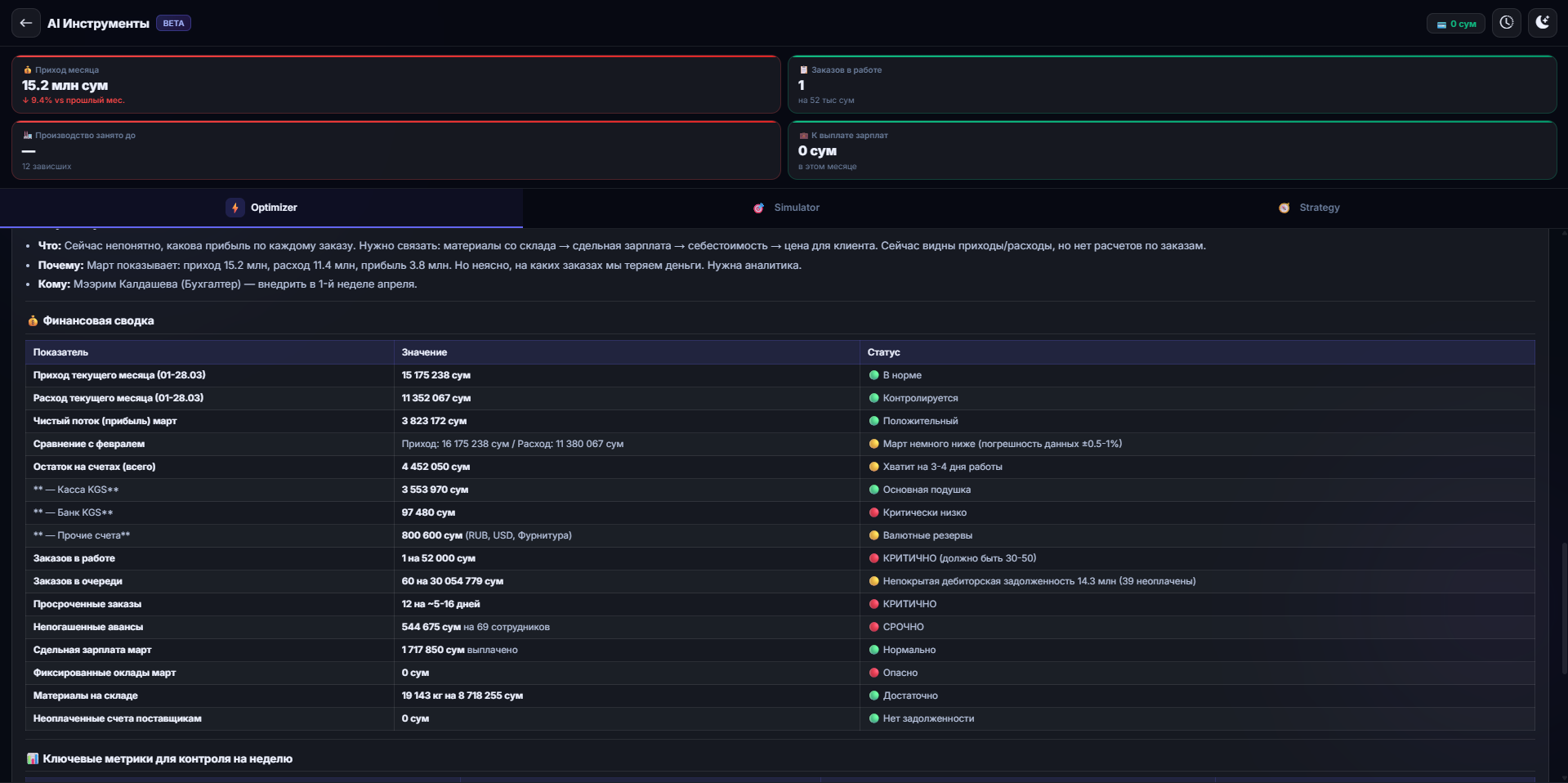Click the Optimizer lightning icon
The image size is (1568, 783).
(x=235, y=208)
